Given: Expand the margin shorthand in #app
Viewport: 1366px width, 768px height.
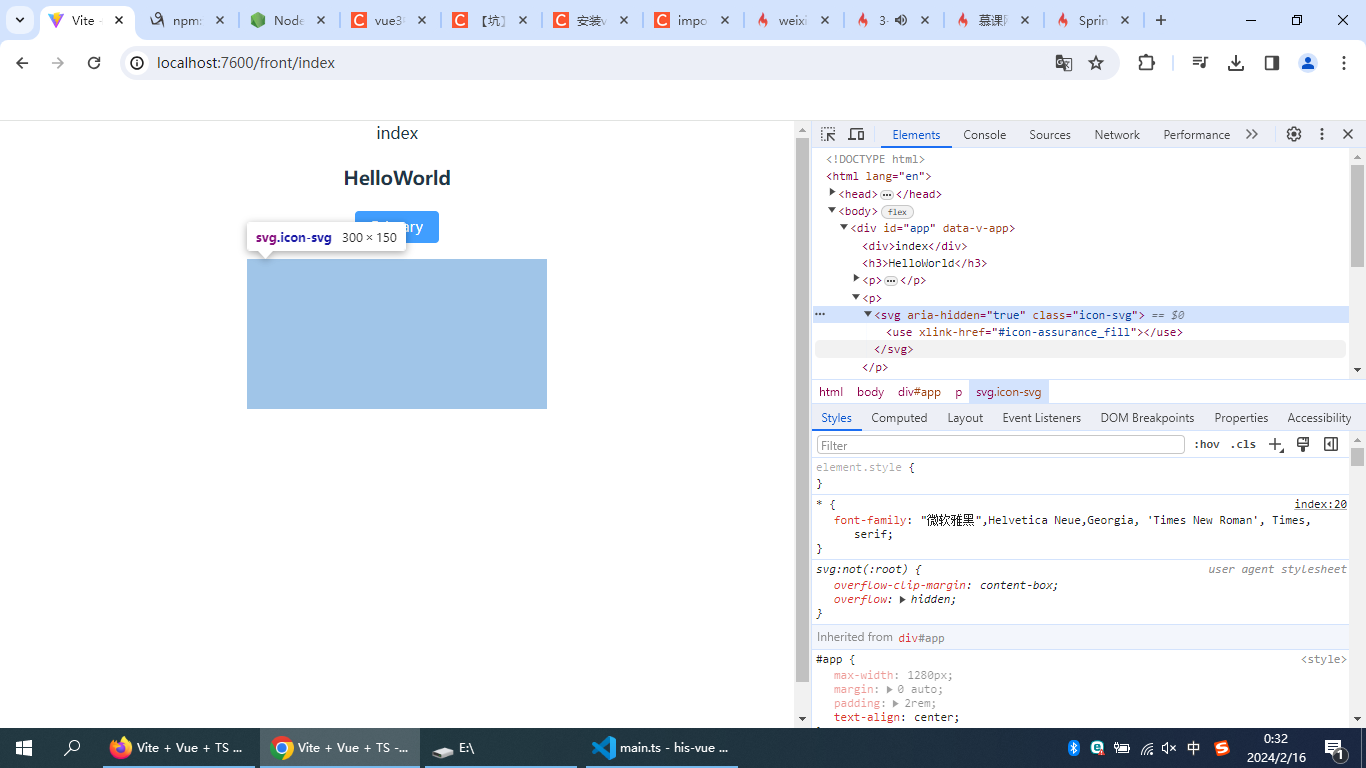Looking at the screenshot, I should point(890,689).
